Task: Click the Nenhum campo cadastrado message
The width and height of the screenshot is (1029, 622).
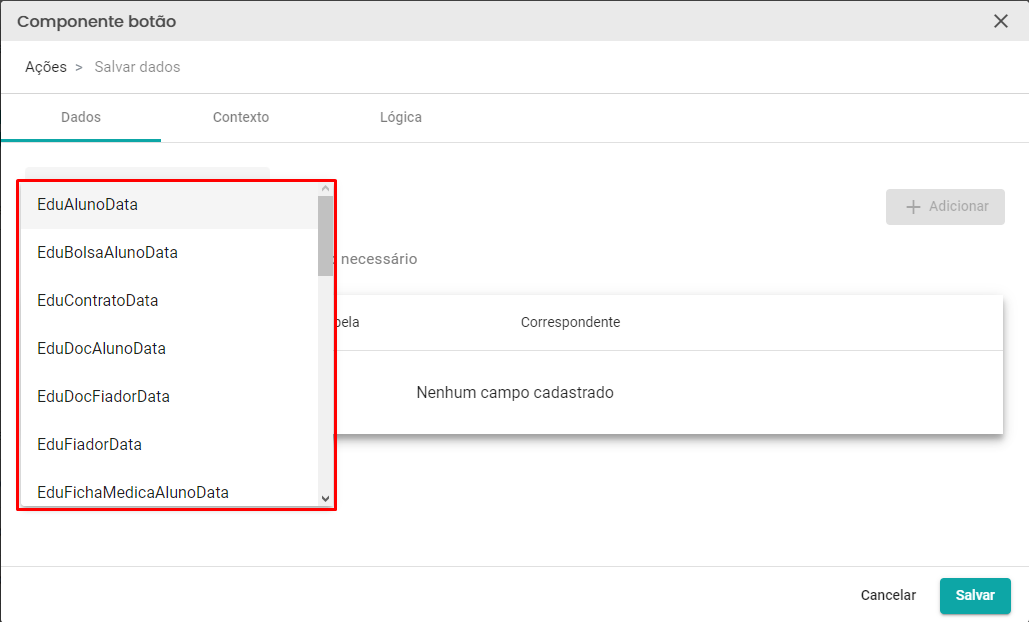Action: pyautogui.click(x=515, y=392)
